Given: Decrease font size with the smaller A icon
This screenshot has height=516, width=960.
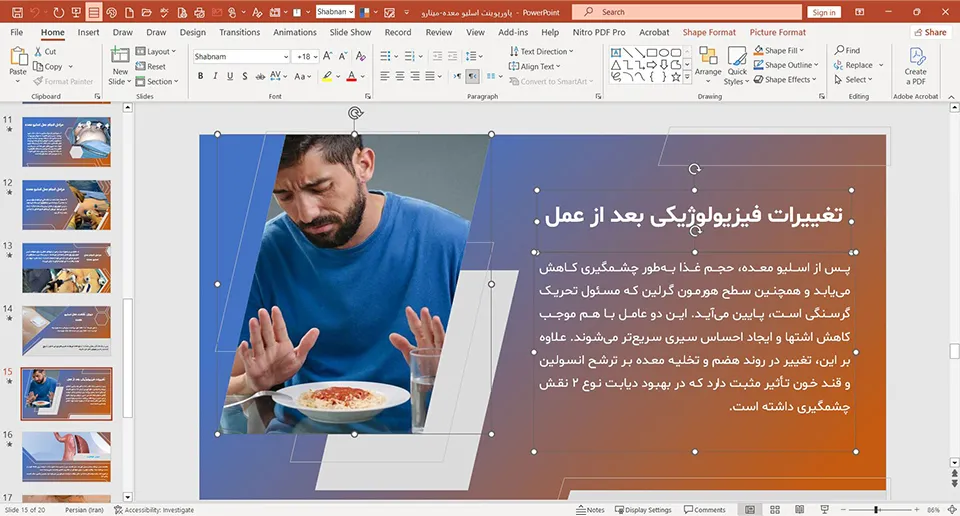Looking at the screenshot, I should (343, 56).
